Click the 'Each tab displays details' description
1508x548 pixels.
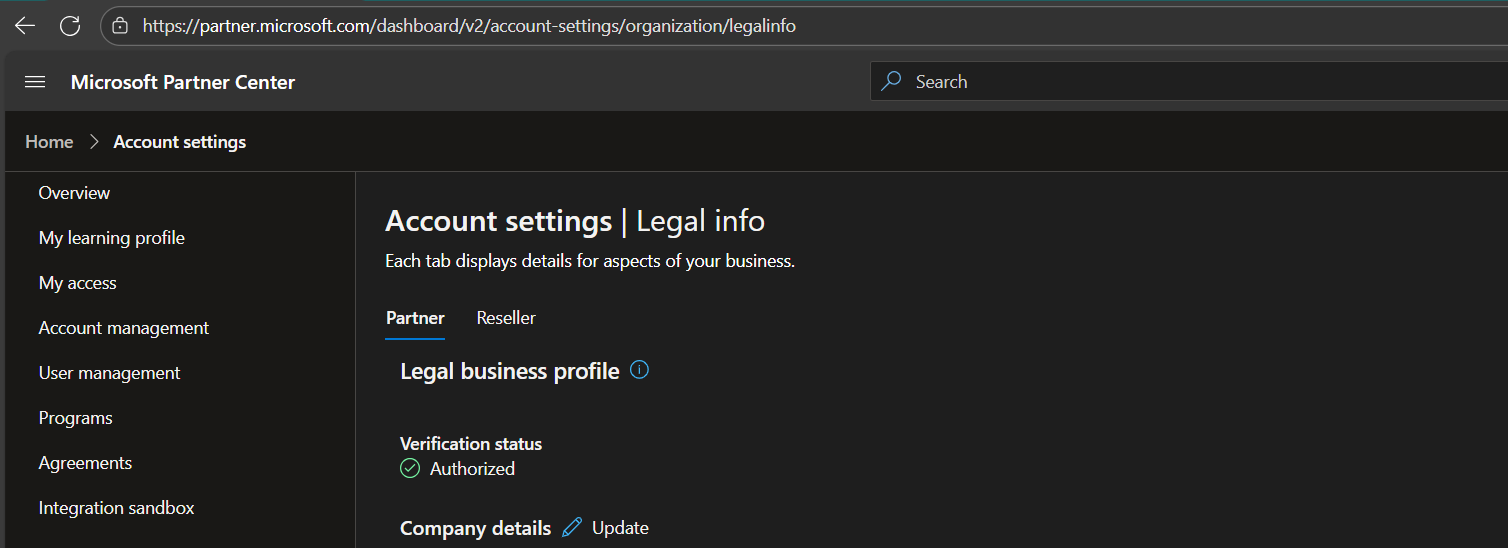590,261
